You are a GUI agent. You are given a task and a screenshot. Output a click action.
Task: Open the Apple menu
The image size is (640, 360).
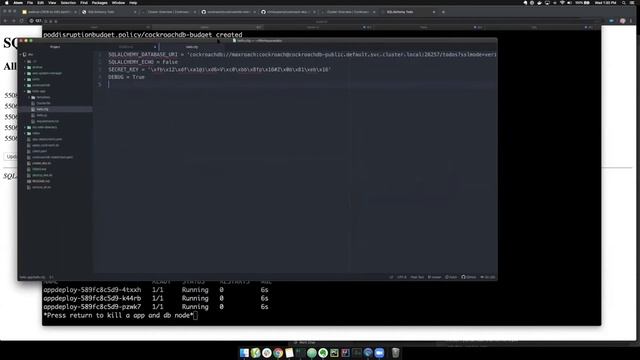tap(6, 2)
